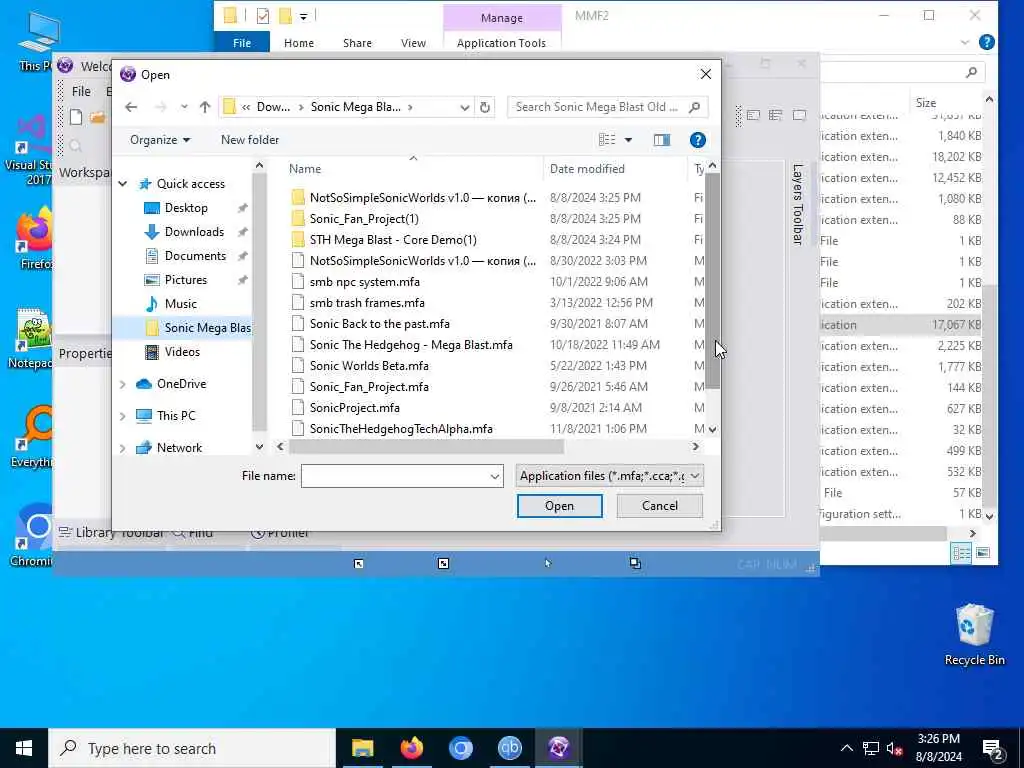1024x768 pixels.
Task: Go back in Open dialog
Action: [131, 107]
